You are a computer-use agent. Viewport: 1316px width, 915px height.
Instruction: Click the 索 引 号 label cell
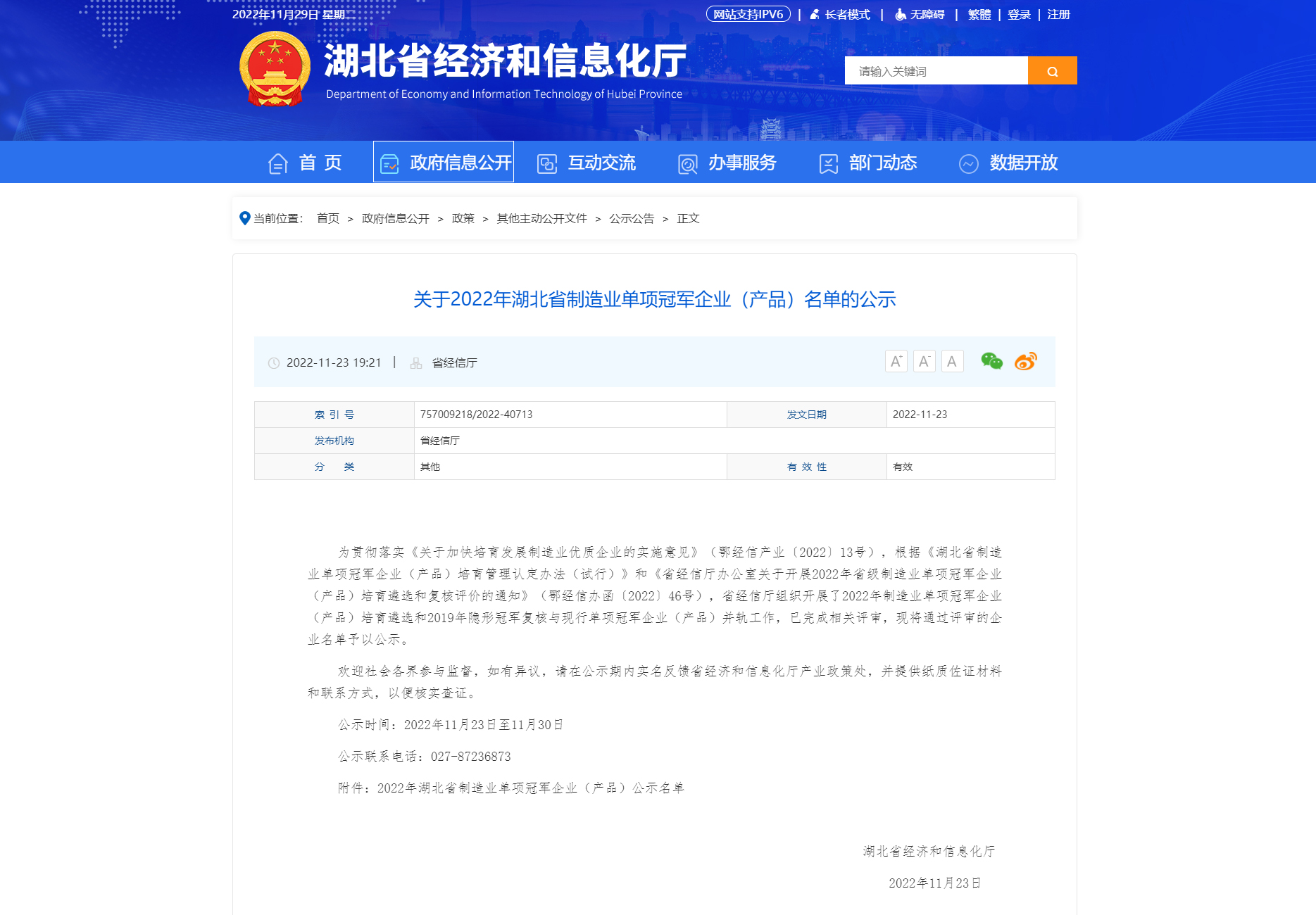tap(334, 415)
